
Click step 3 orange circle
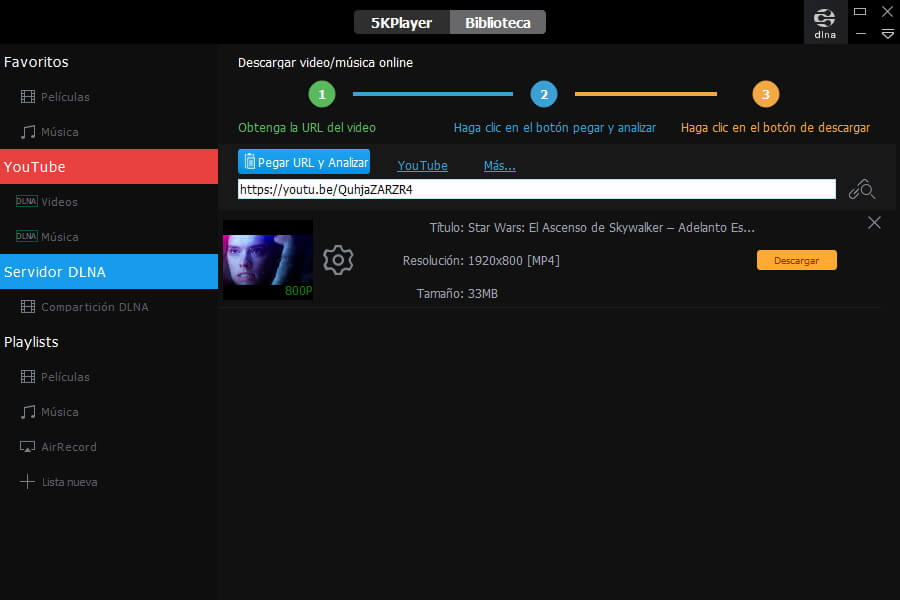point(766,94)
